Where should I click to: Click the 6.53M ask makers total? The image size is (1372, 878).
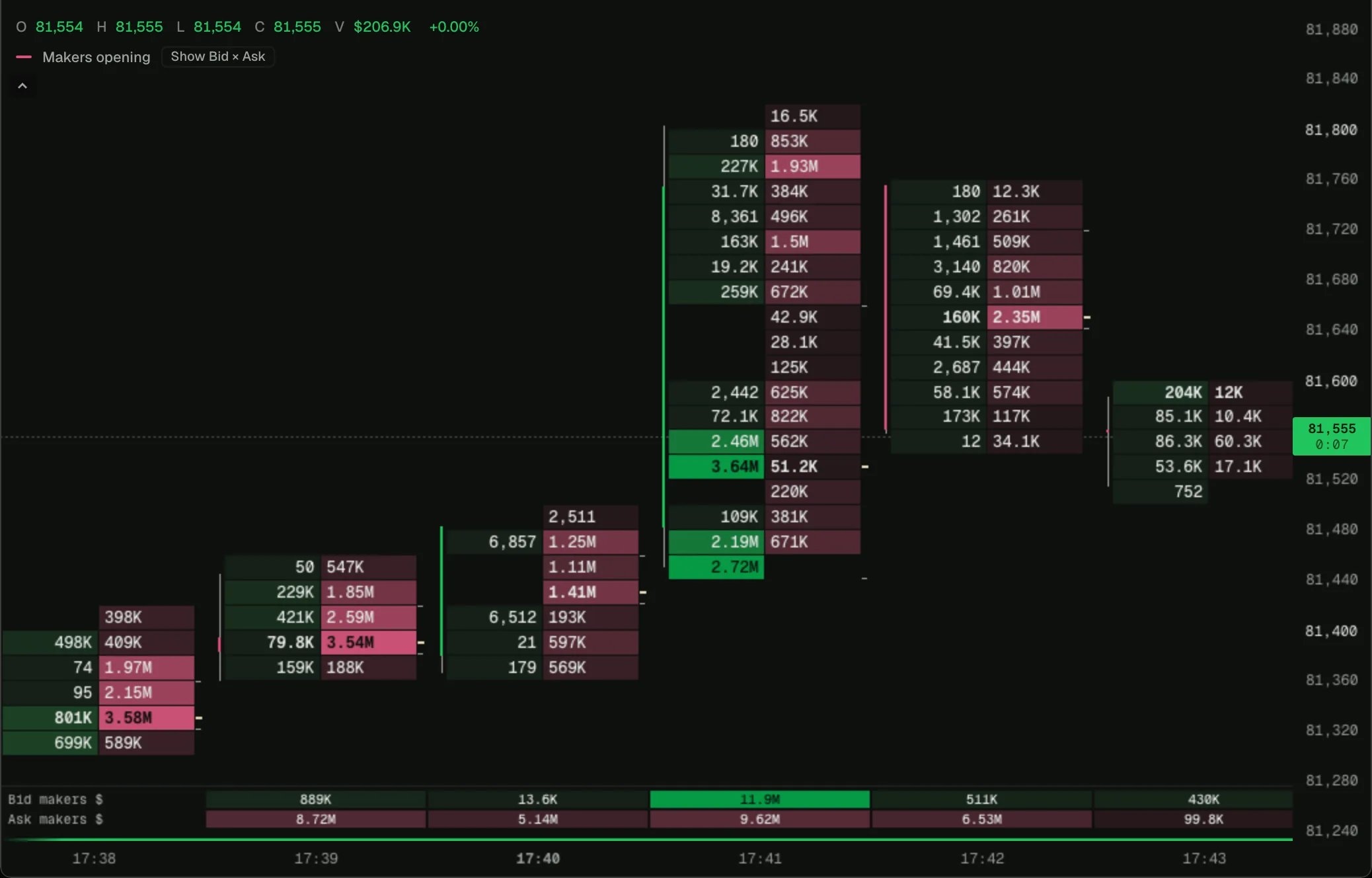click(x=982, y=819)
